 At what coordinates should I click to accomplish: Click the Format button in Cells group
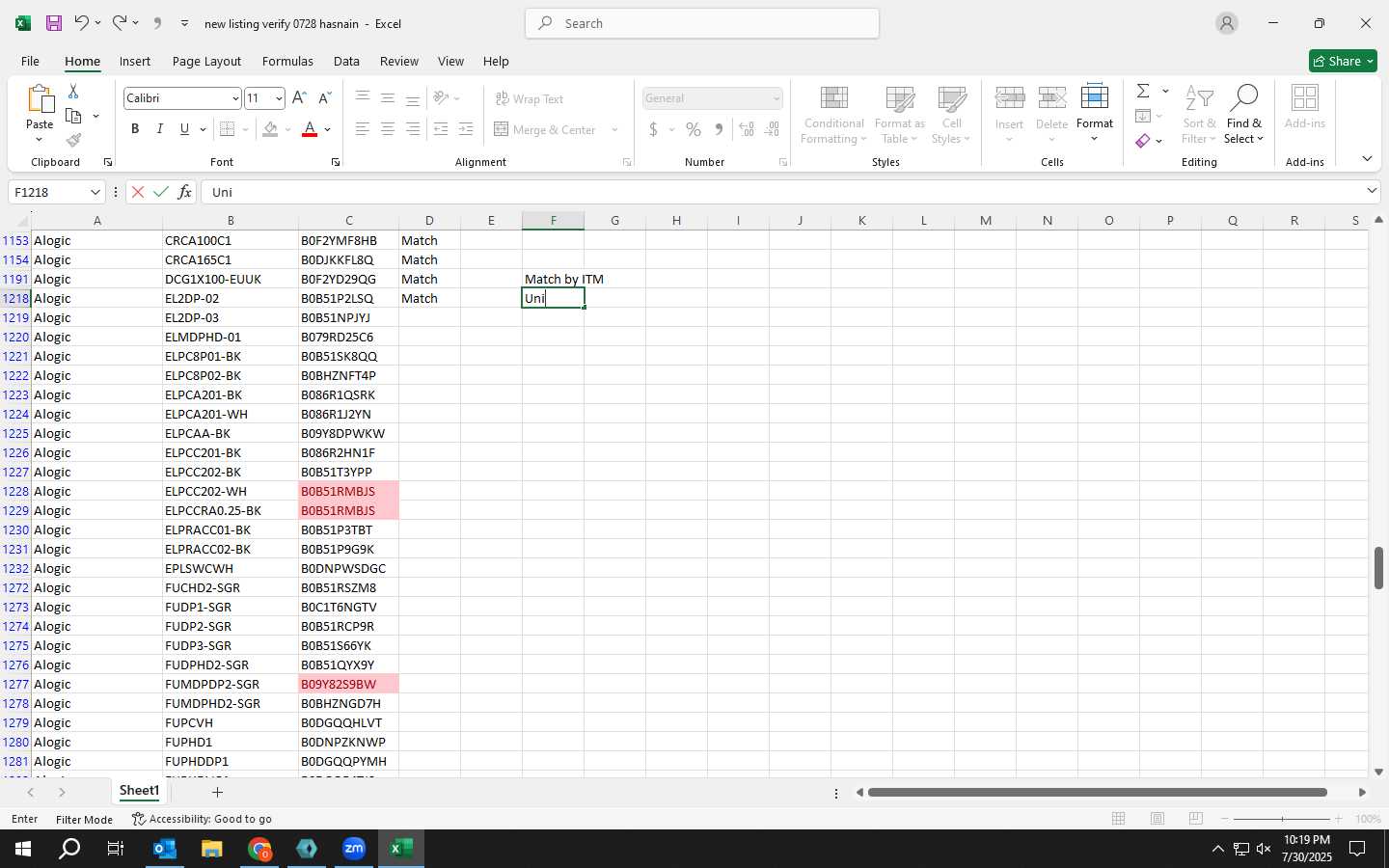[x=1095, y=114]
